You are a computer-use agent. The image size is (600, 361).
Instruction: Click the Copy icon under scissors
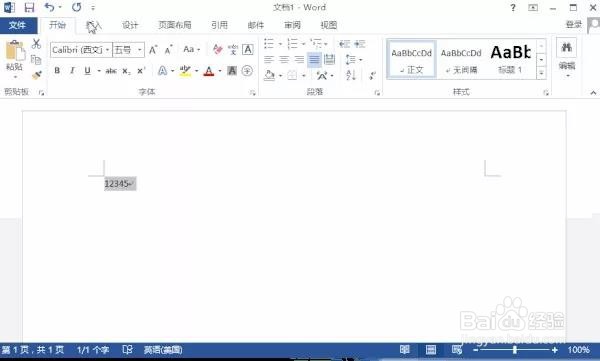pos(36,59)
